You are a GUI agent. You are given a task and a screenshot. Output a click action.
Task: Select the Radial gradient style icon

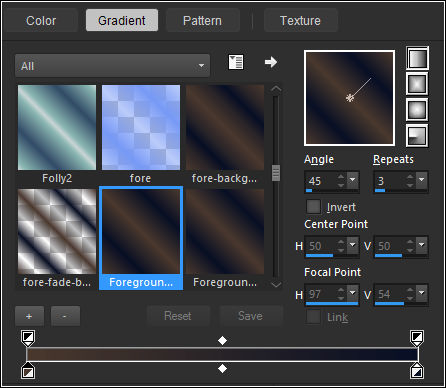point(417,135)
